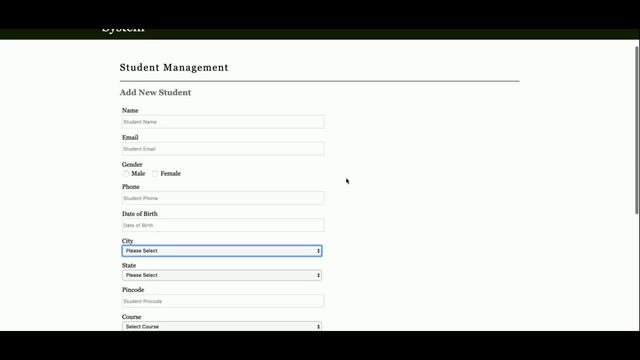Select the Female gender radio button

155,174
